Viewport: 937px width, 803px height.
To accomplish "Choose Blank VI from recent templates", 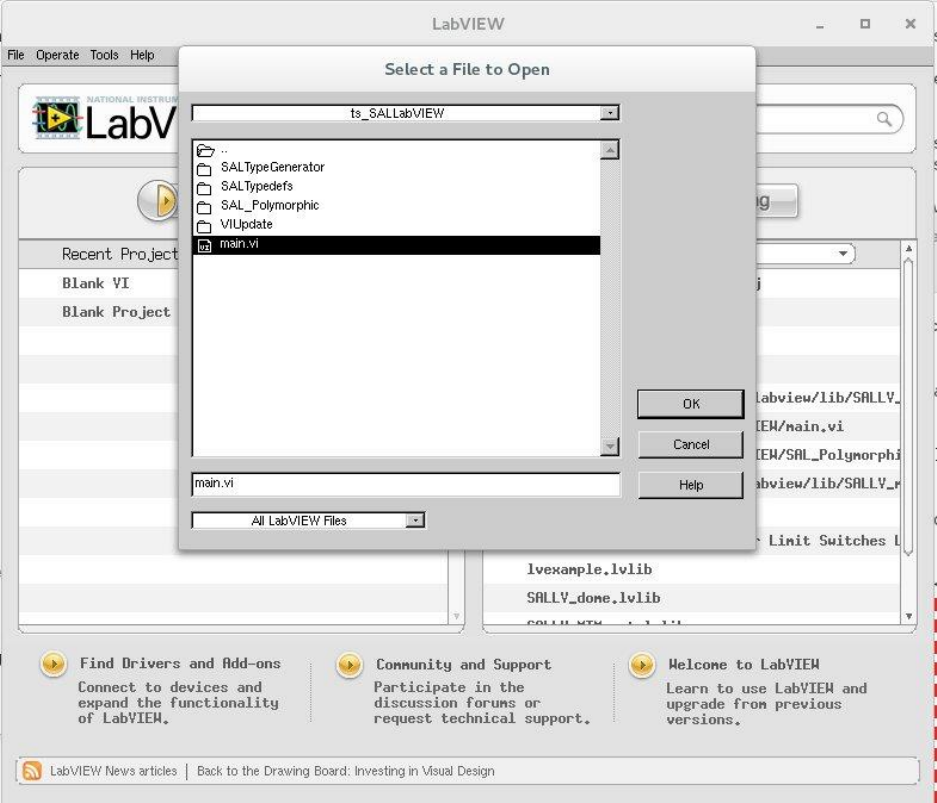I will [96, 283].
